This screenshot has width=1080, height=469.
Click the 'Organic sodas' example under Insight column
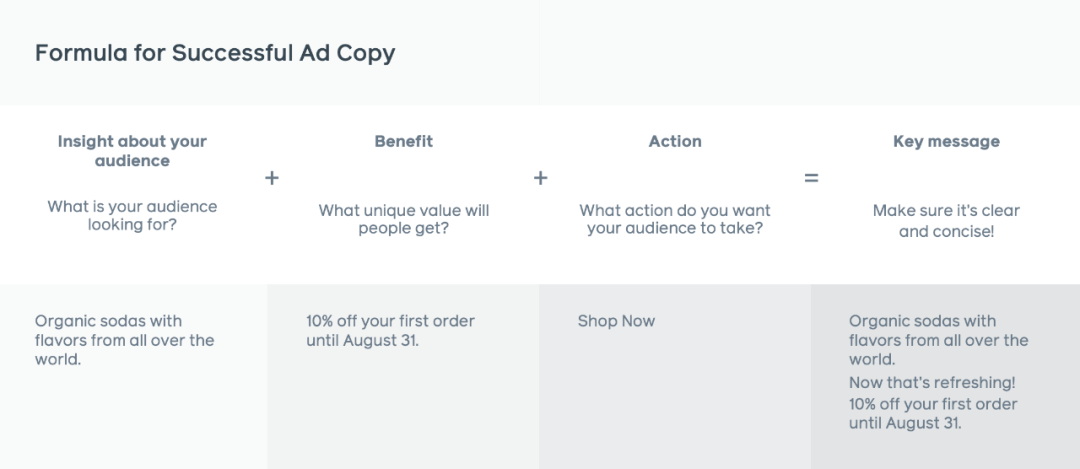125,340
